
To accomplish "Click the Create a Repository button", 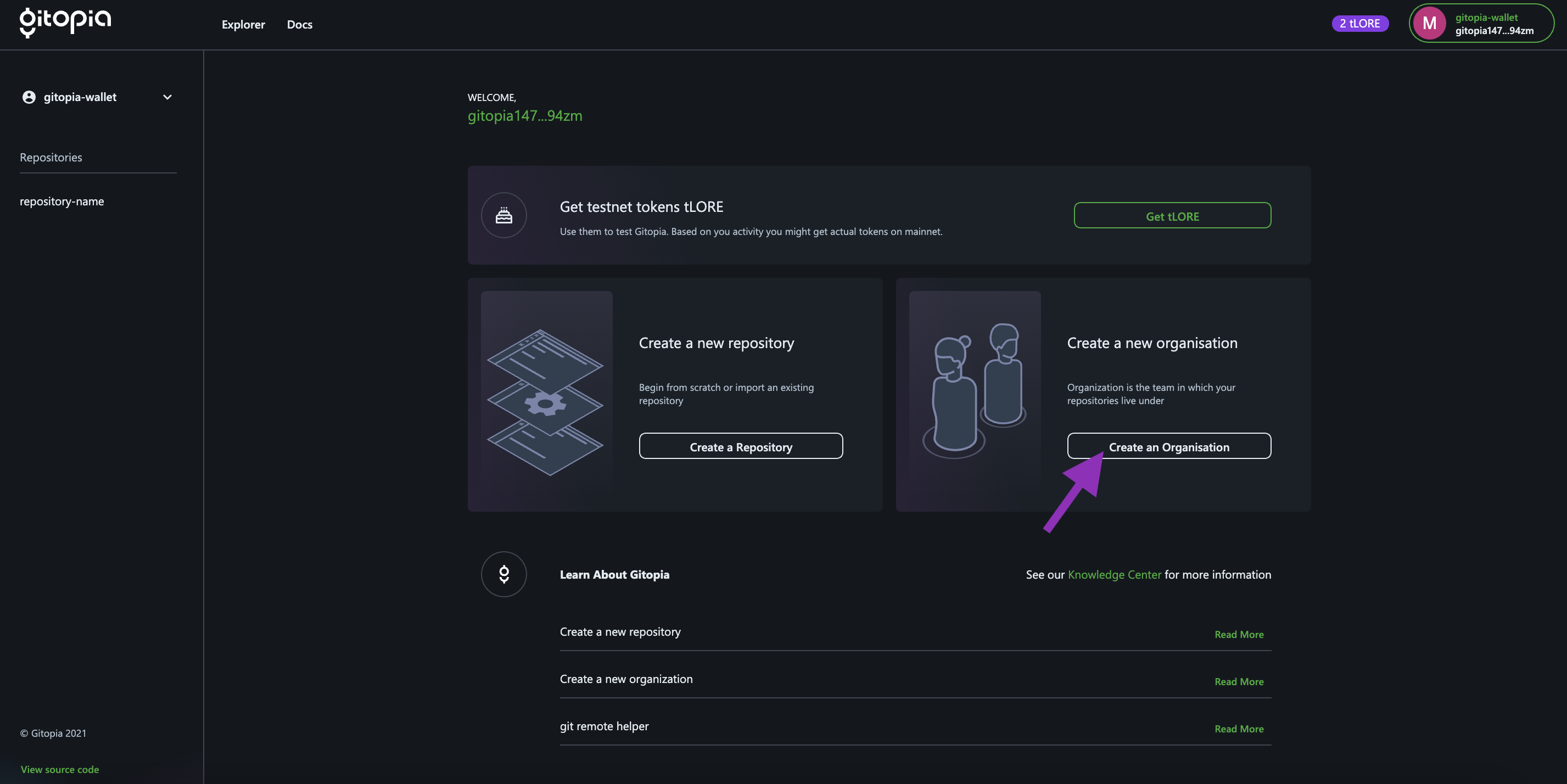I will pos(740,446).
